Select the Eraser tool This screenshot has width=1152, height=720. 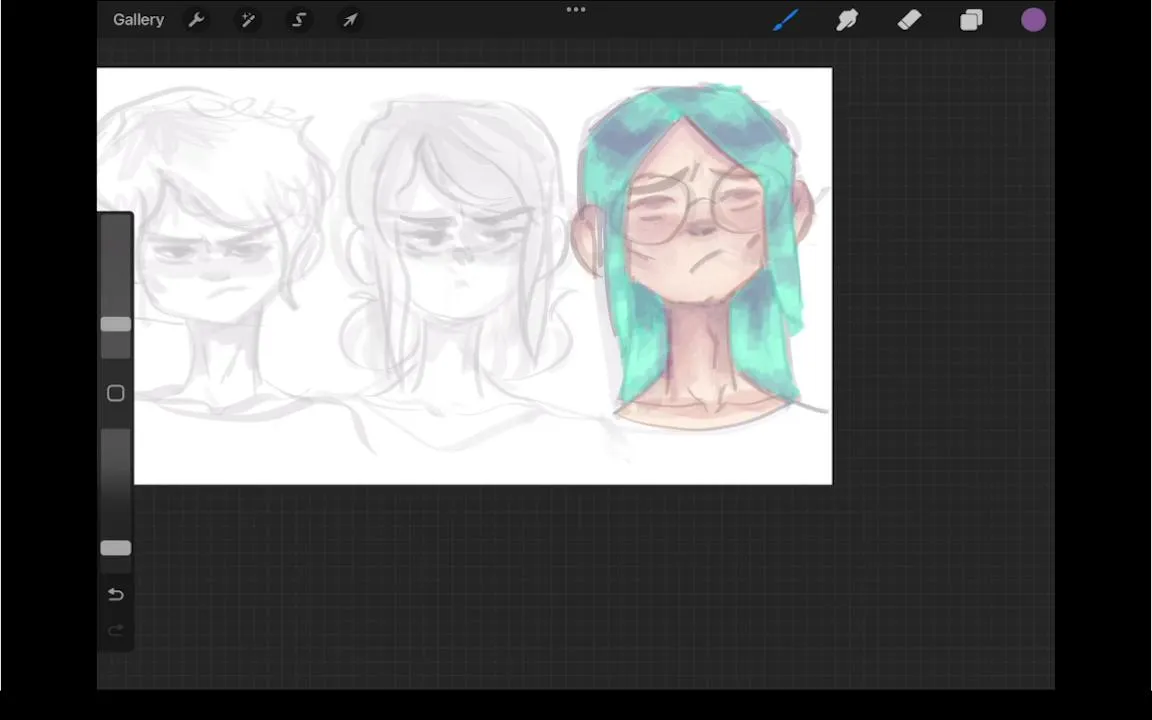910,20
